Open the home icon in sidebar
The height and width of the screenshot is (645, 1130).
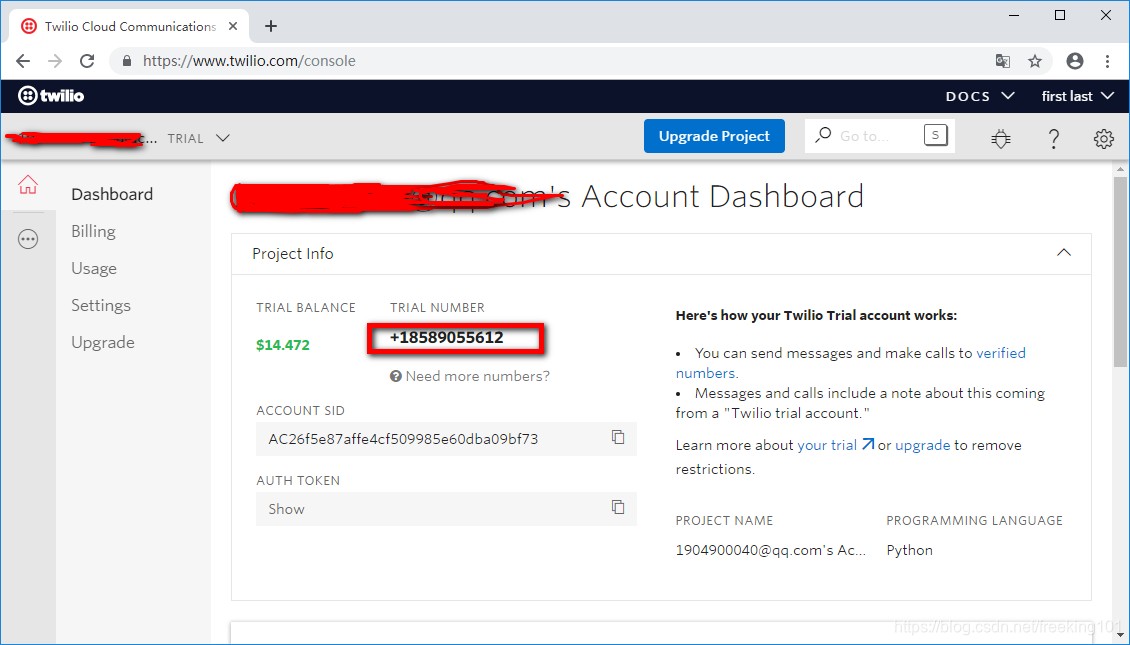(x=27, y=184)
